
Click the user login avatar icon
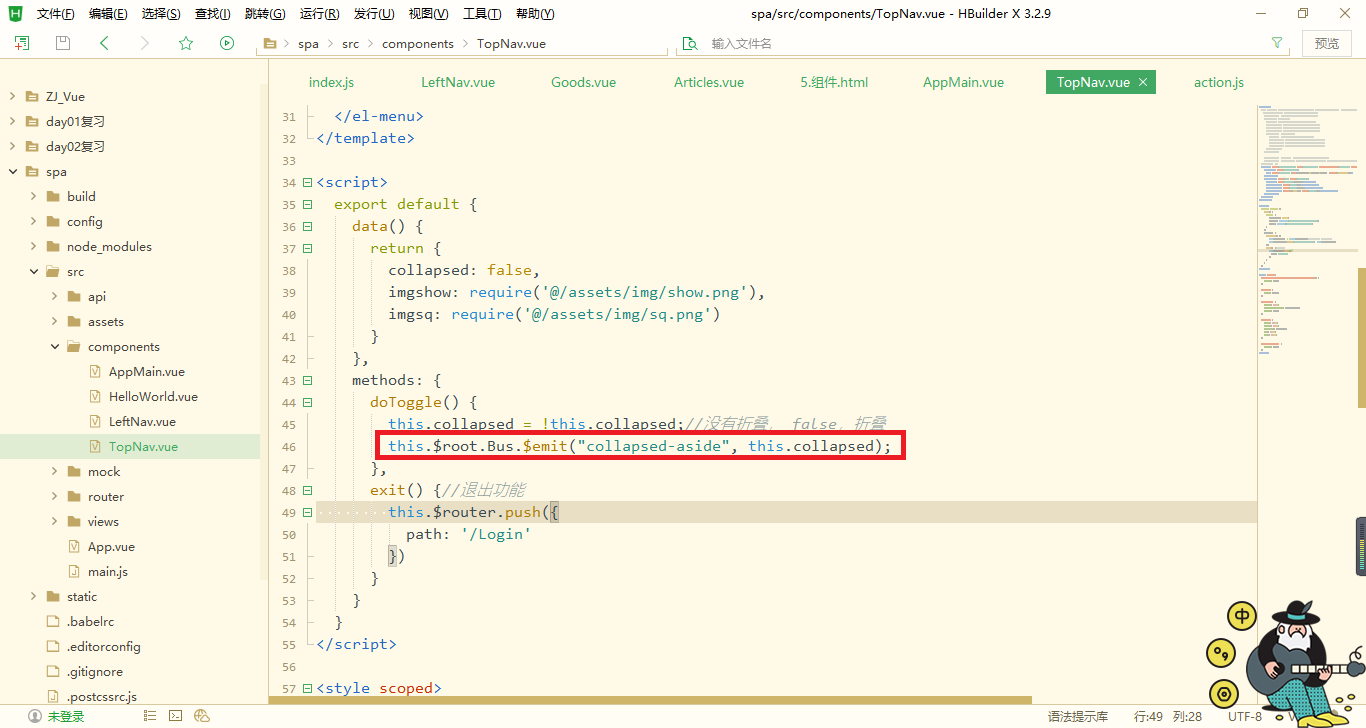click(x=35, y=716)
